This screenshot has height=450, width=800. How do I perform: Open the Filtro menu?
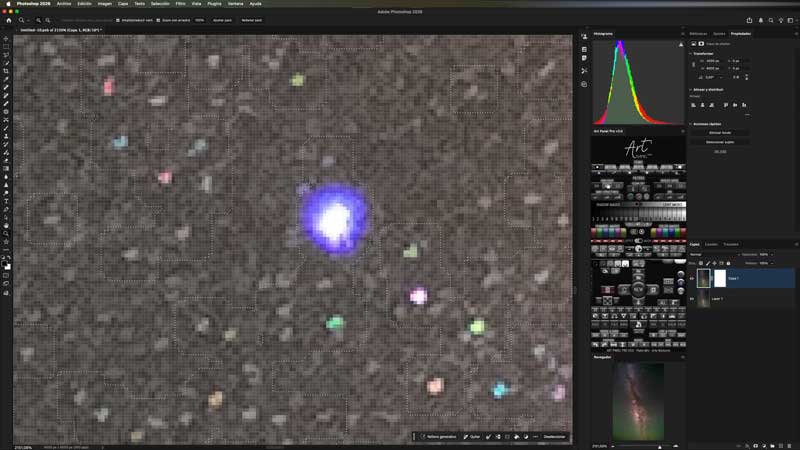click(182, 4)
